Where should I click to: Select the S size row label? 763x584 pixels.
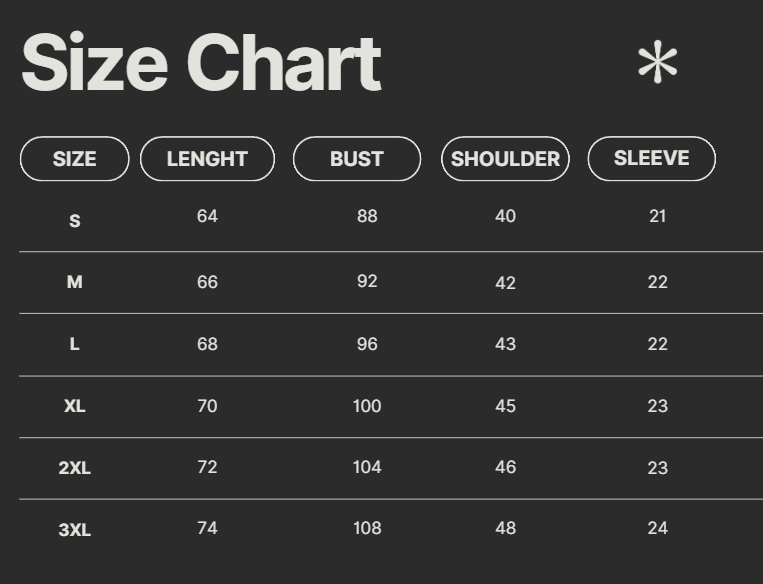point(75,221)
